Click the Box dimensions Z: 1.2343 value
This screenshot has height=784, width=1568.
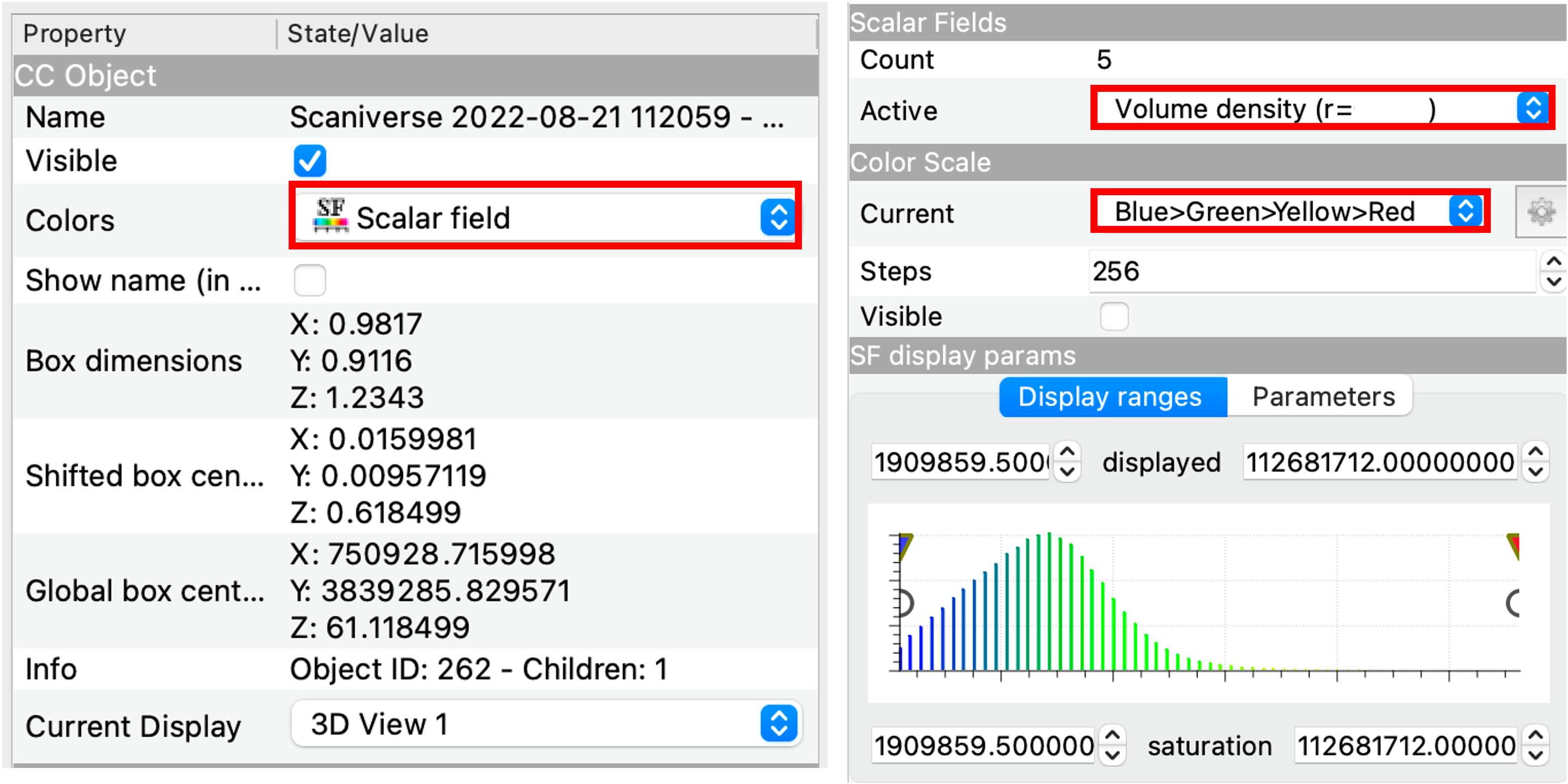pyautogui.click(x=357, y=398)
